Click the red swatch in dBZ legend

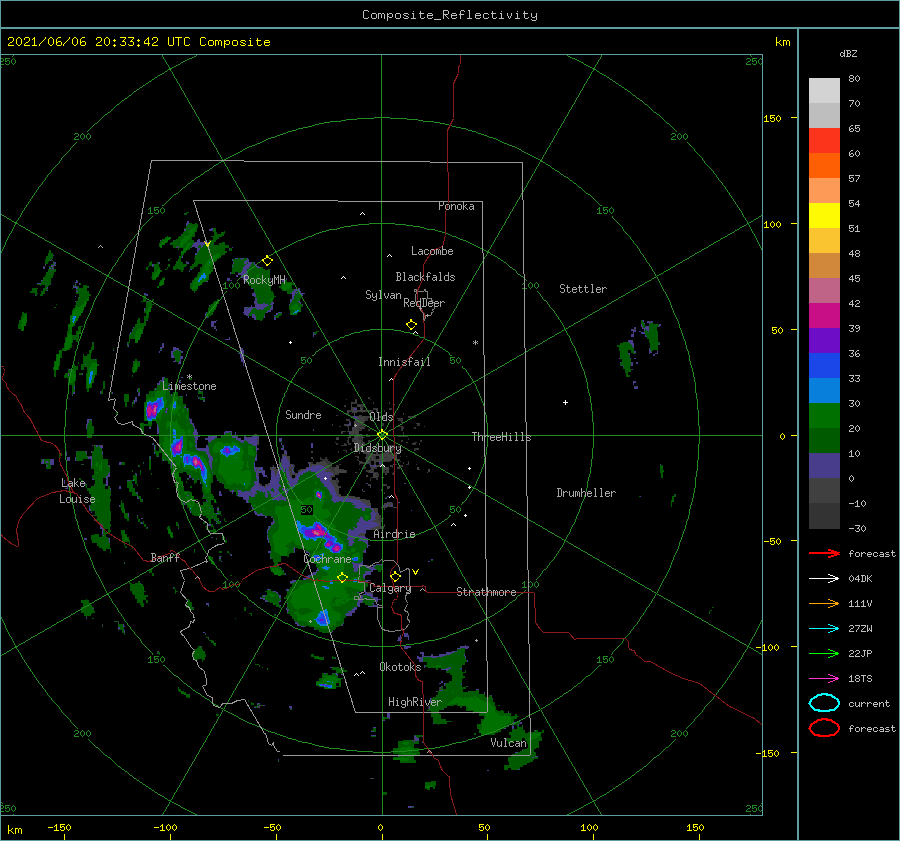(x=824, y=141)
